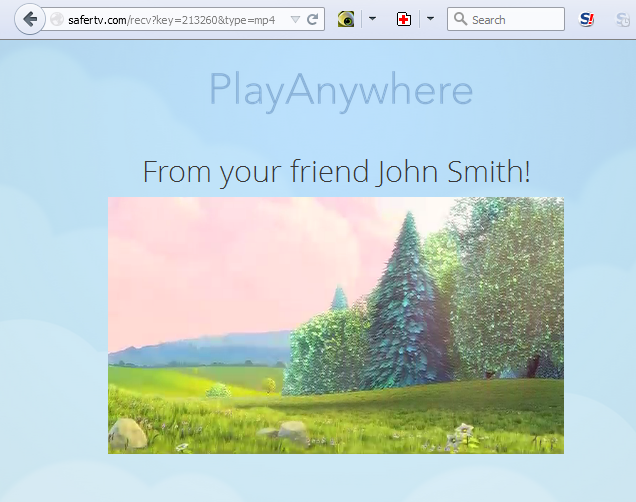This screenshot has width=636, height=502.
Task: Click the faded S toolbar icon
Action: (623, 19)
